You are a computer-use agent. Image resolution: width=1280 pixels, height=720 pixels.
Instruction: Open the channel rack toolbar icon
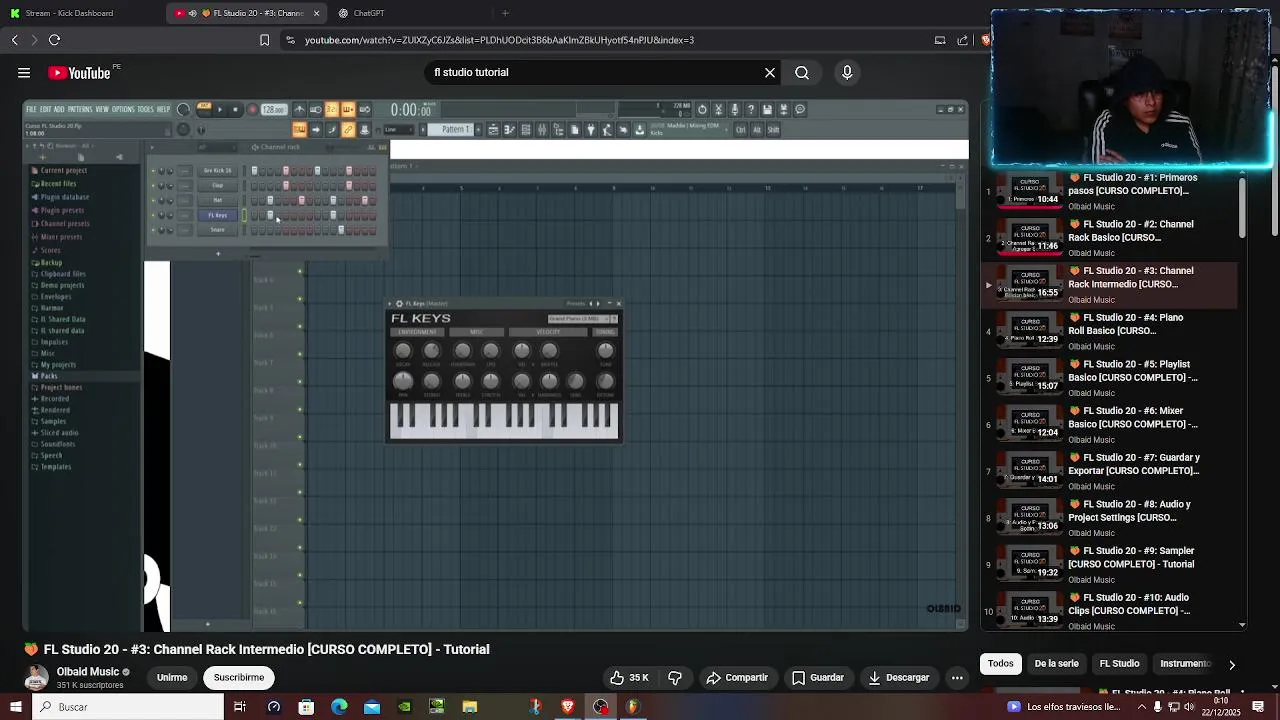click(526, 129)
